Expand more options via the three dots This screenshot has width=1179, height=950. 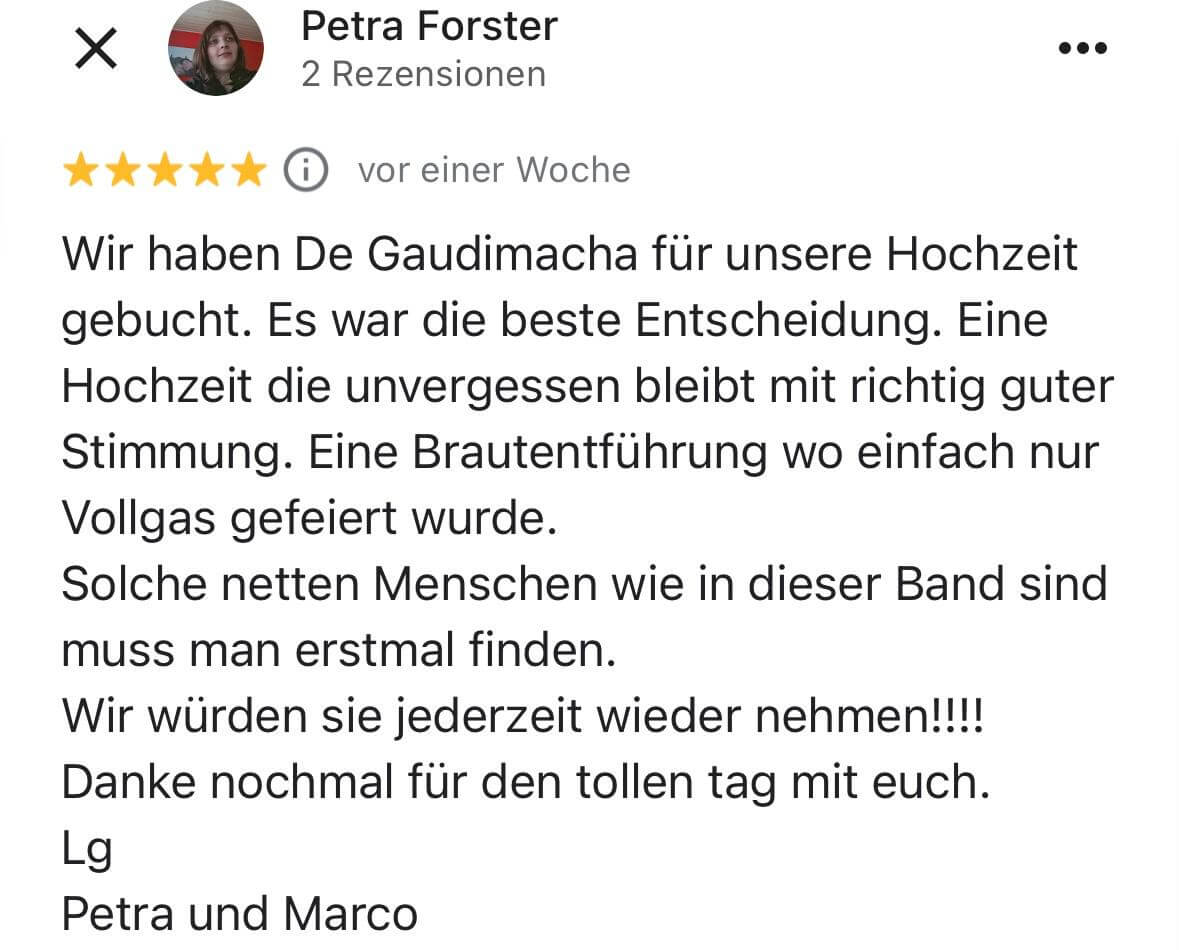coord(1081,48)
